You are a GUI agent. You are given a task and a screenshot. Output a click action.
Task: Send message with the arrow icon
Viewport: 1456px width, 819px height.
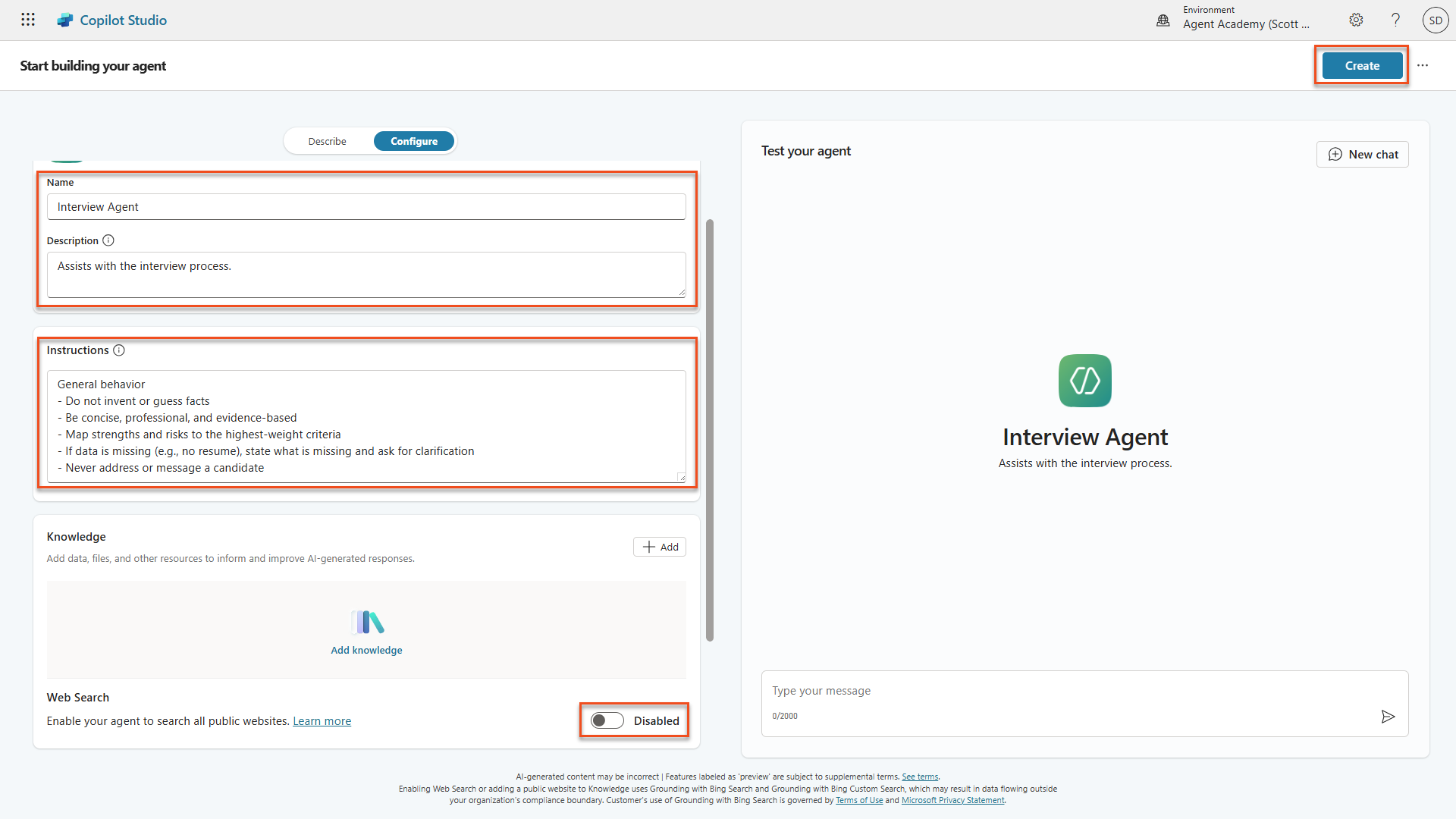pos(1388,717)
